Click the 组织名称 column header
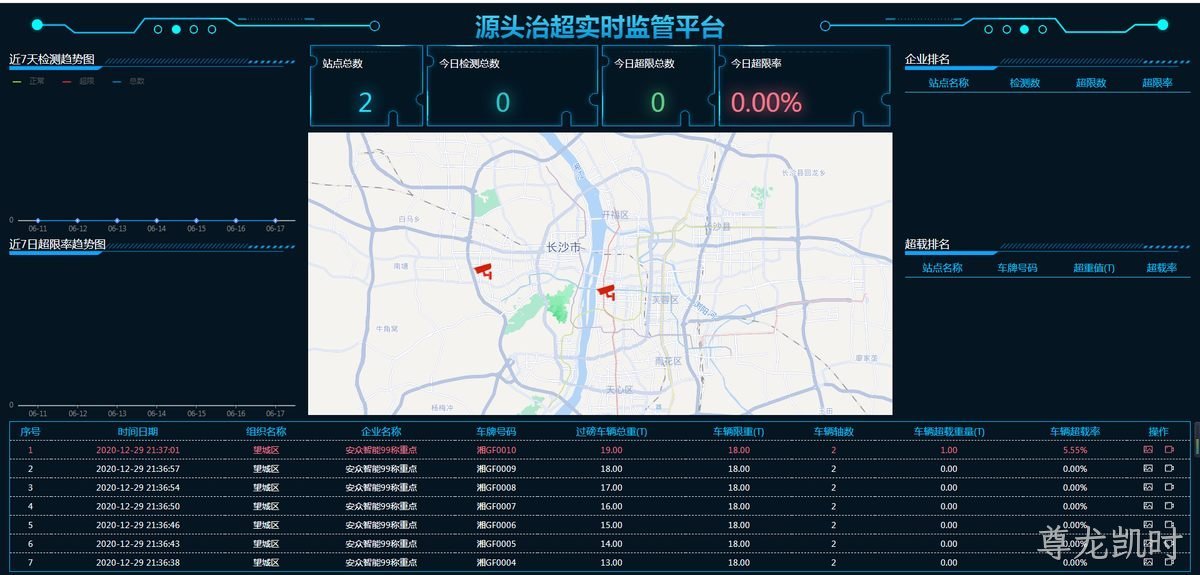Image resolution: width=1200 pixels, height=575 pixels. (266, 432)
